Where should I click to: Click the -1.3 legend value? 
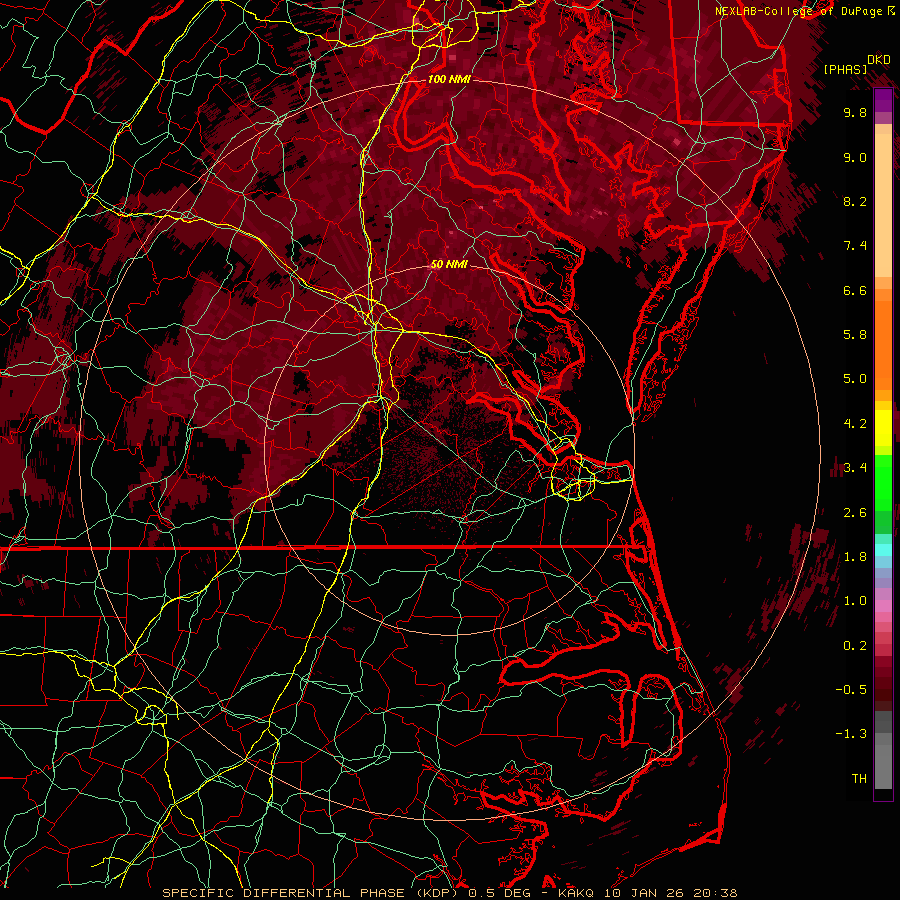coord(851,734)
